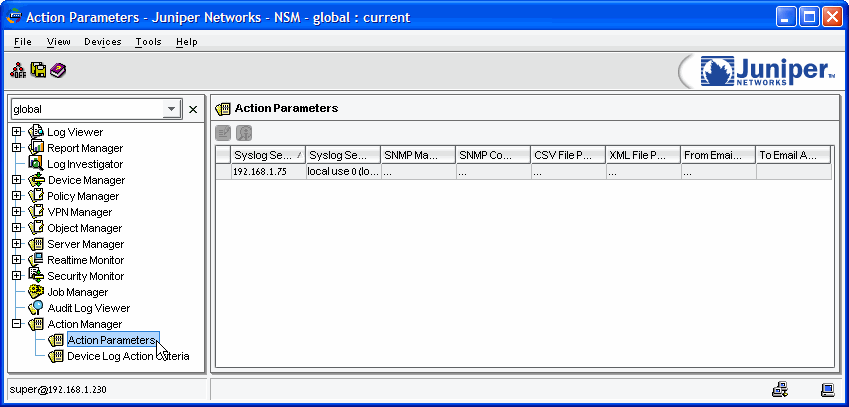The image size is (849, 407).
Task: Select the Log Investigator tree item
Action: [85, 164]
